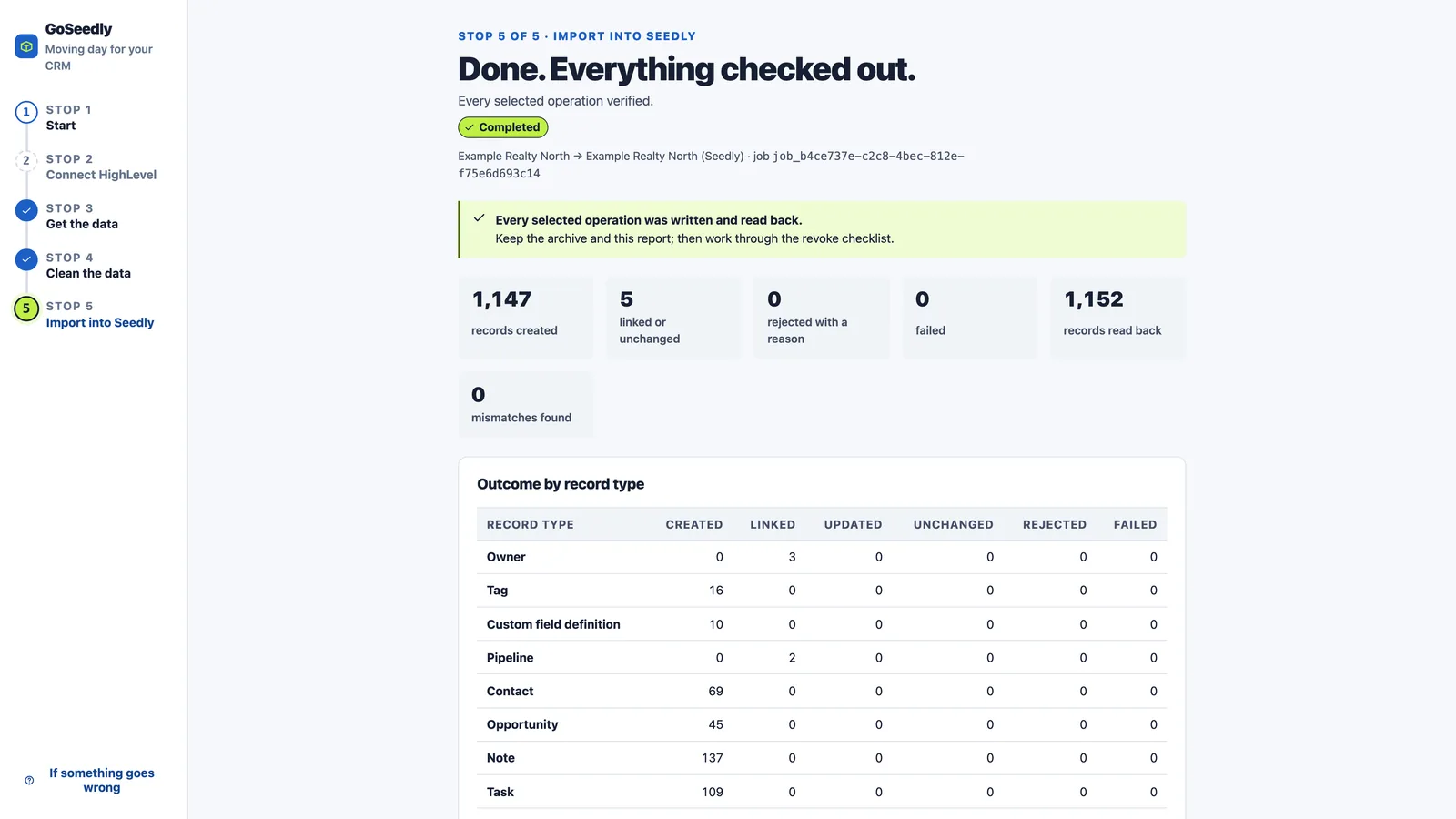Click the LINKED column header
Screen dimensions: 1456x819
[773, 524]
